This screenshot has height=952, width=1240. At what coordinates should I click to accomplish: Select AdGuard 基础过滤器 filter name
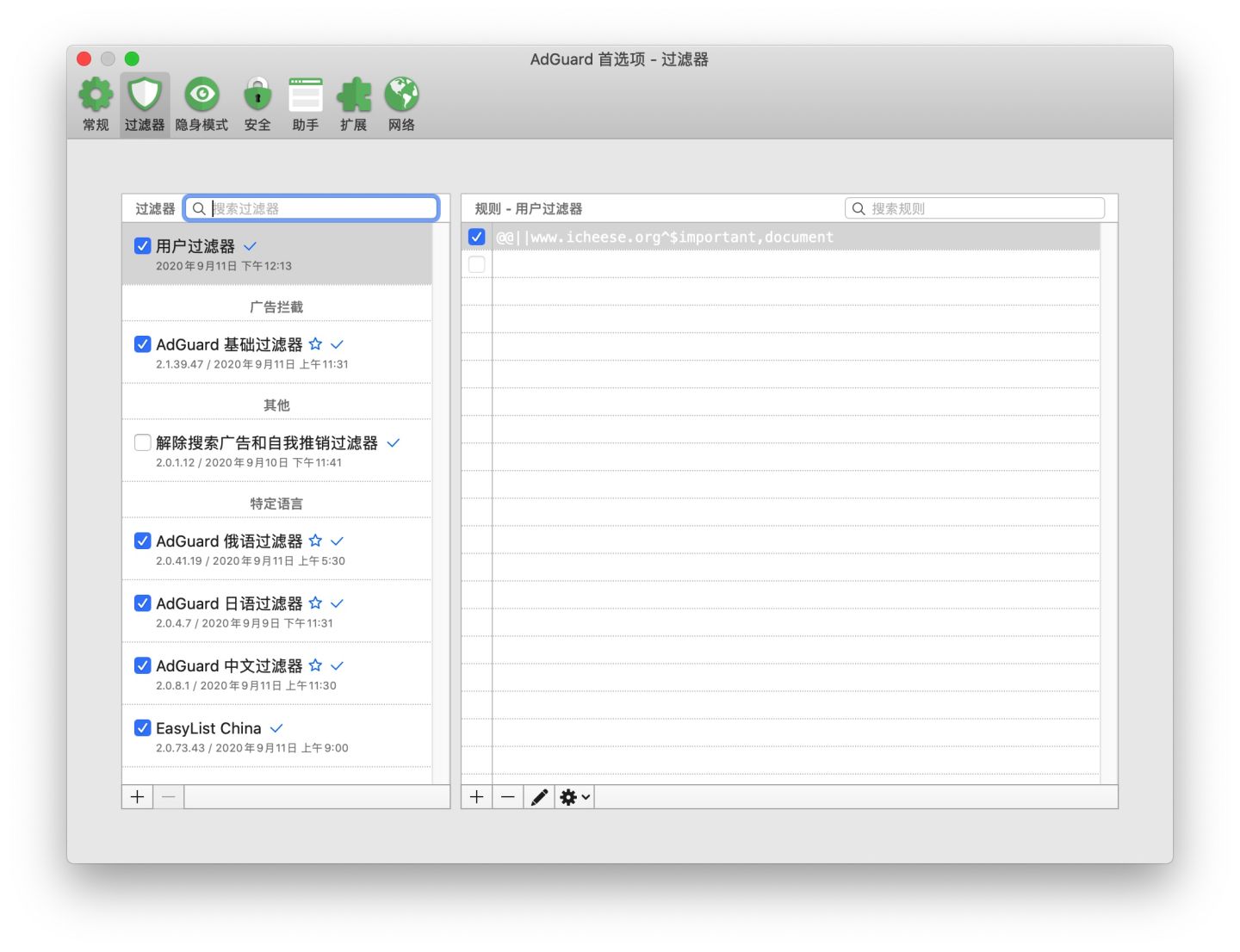229,344
